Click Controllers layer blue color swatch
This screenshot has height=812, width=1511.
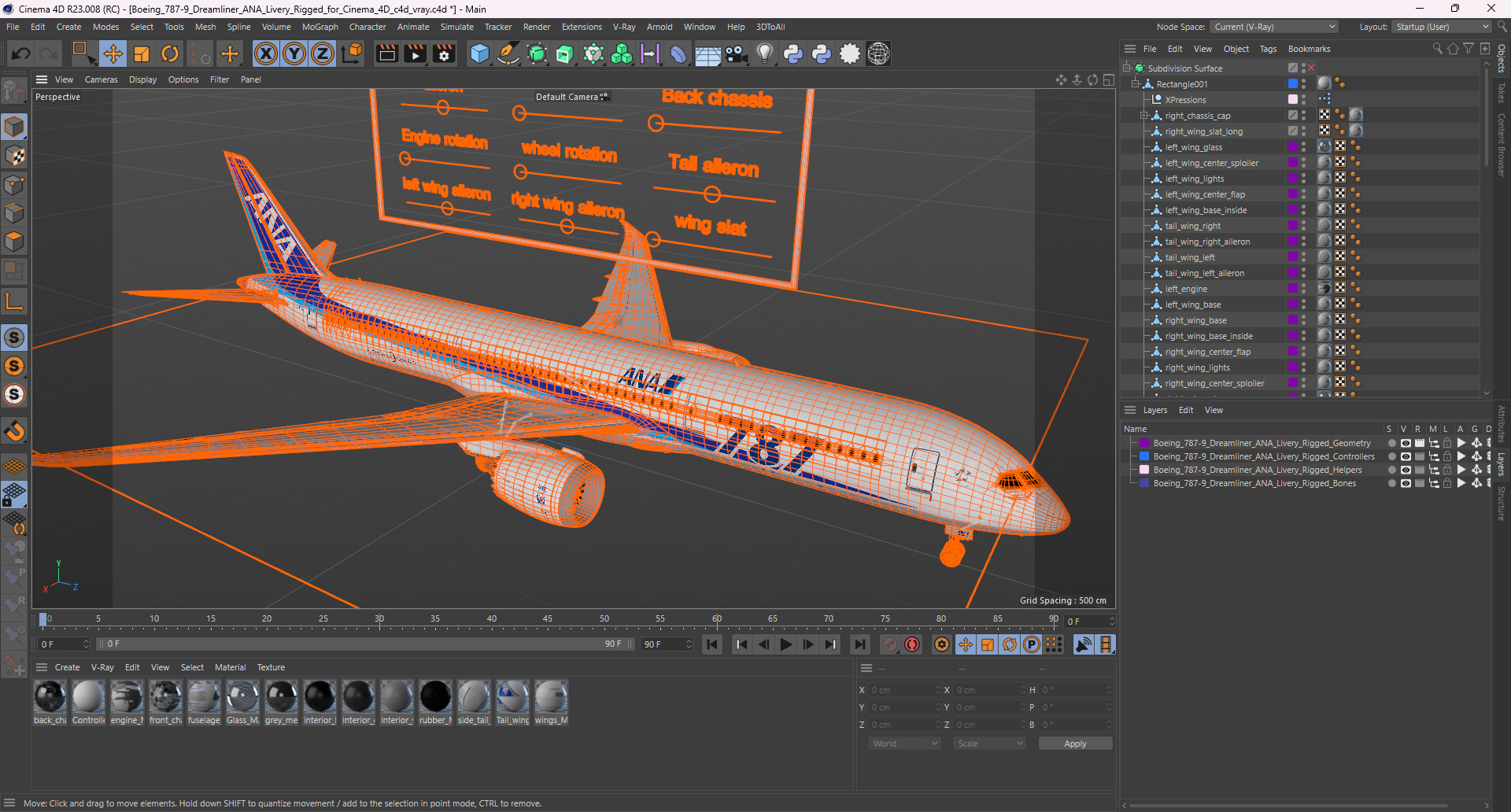(1144, 456)
